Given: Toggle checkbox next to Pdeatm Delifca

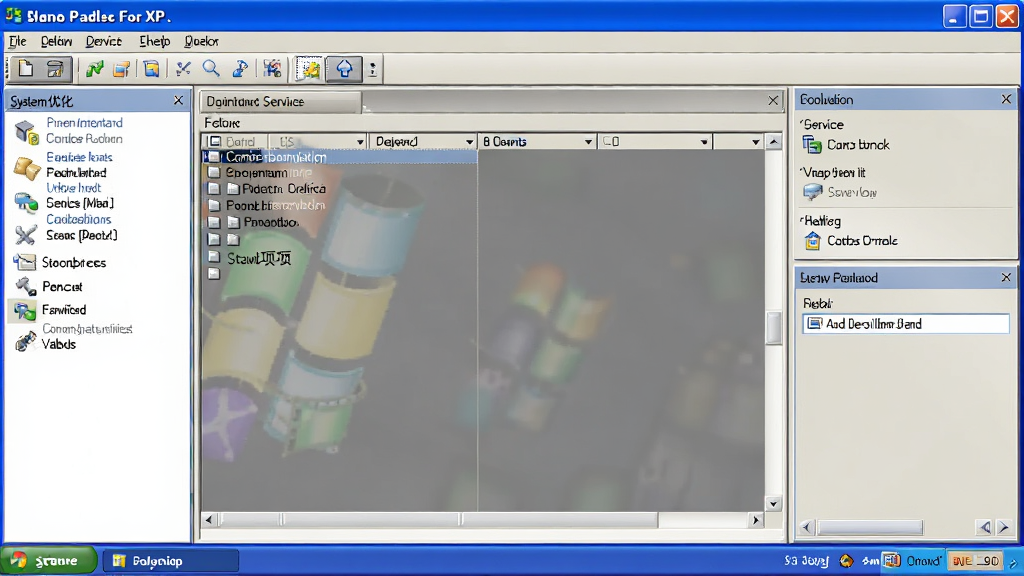Looking at the screenshot, I should (x=214, y=188).
